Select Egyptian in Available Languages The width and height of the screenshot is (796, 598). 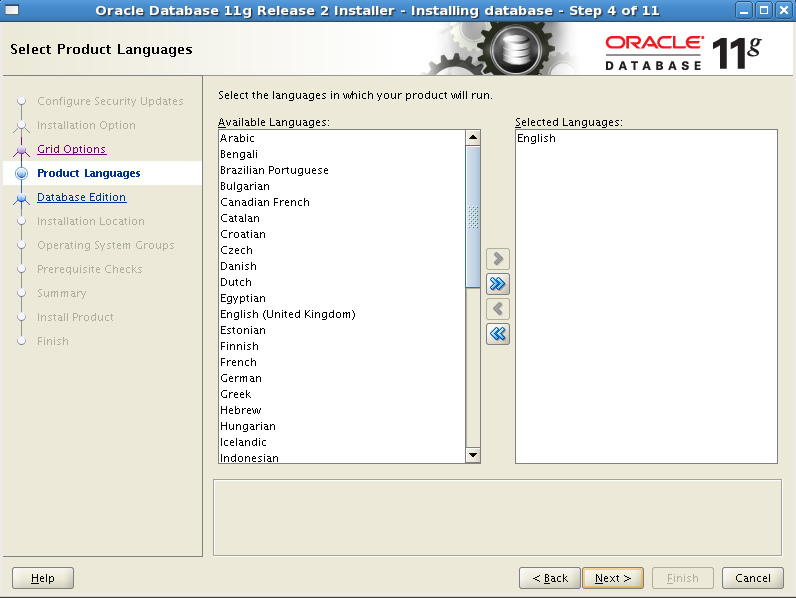point(342,298)
